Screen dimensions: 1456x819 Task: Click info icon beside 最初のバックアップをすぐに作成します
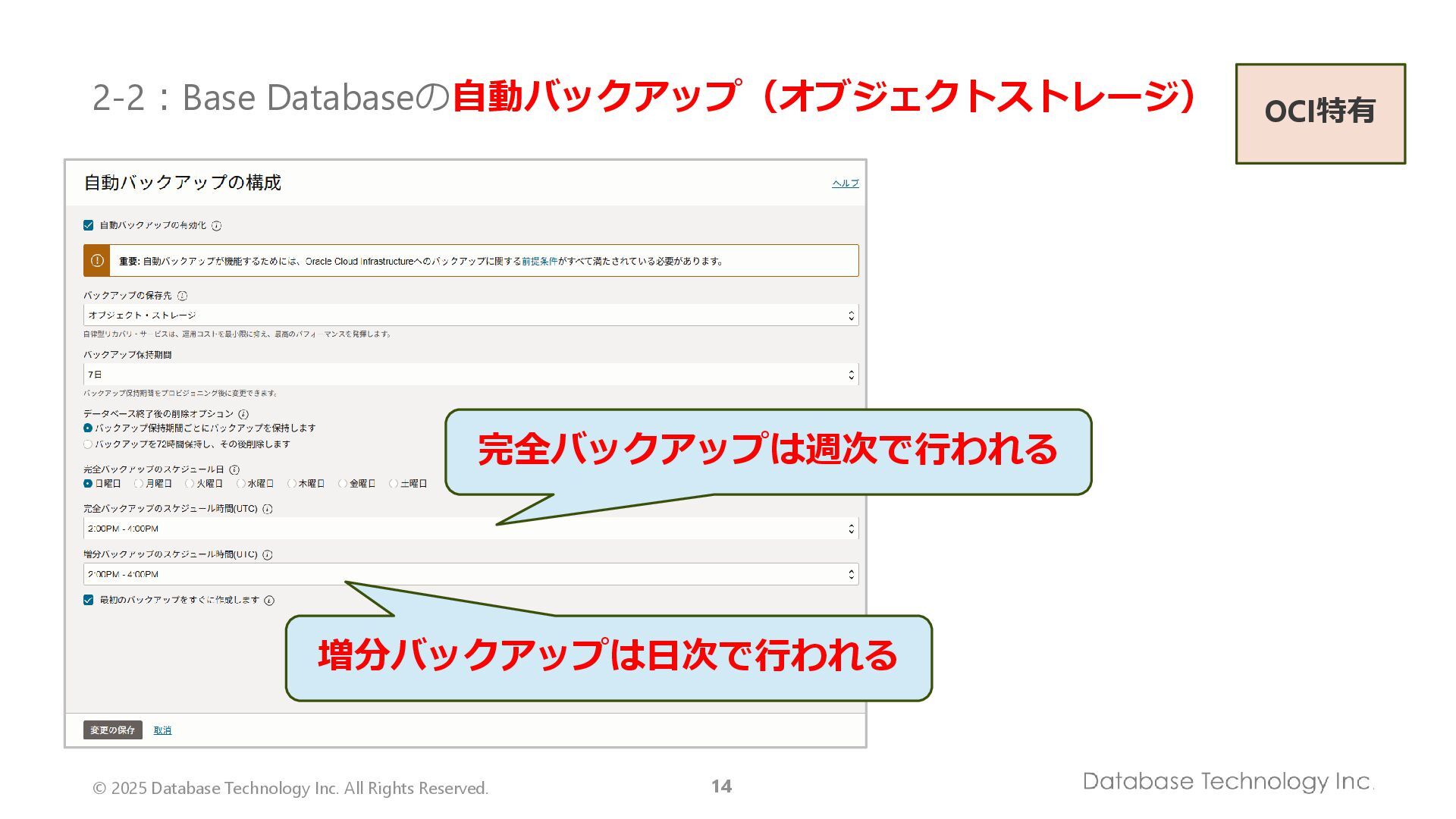click(x=269, y=601)
